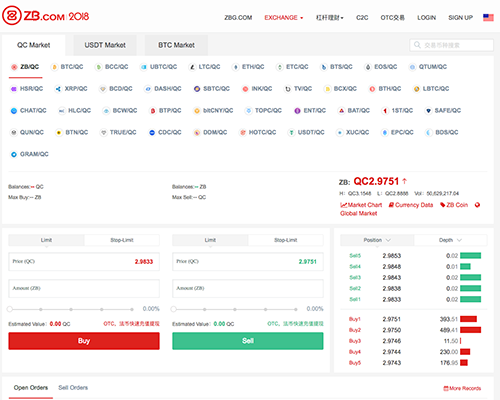Select the QTUM/QC coin icon
The width and height of the screenshot is (500, 400).
412,67
